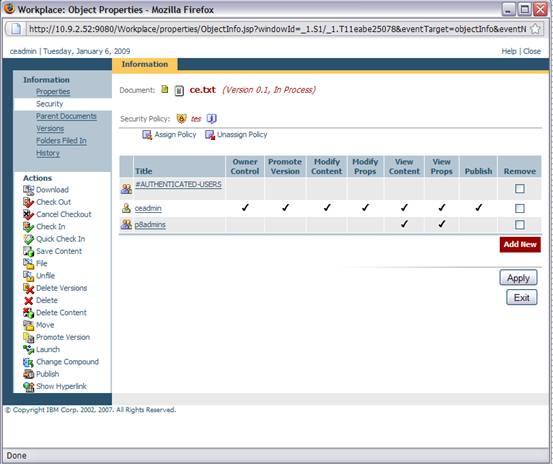Viewport: 553px width, 464px height.
Task: Click the Help link
Action: (509, 51)
